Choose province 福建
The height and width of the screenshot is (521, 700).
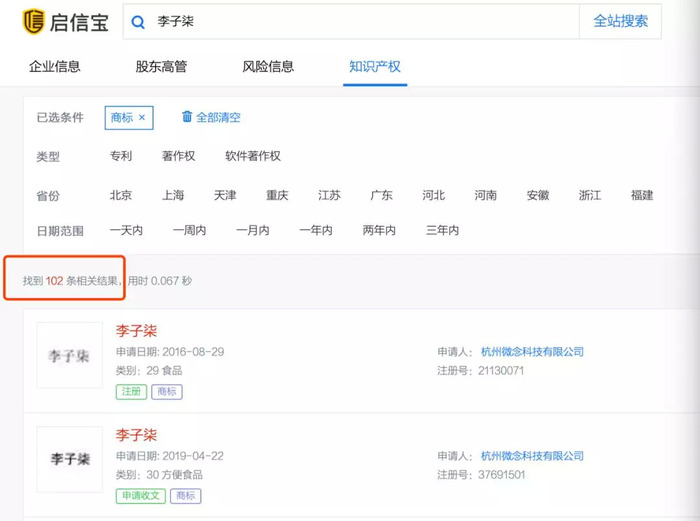pos(642,195)
